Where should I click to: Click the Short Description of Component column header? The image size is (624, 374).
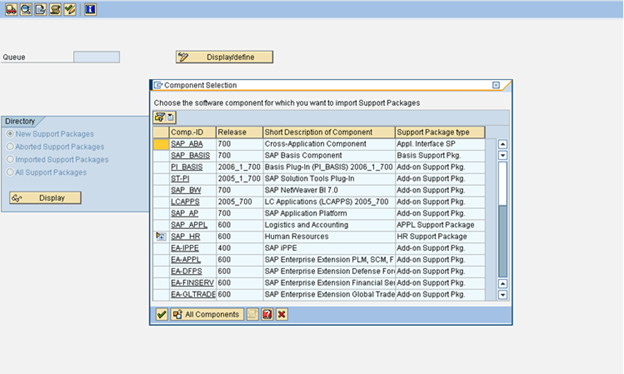(x=329, y=132)
